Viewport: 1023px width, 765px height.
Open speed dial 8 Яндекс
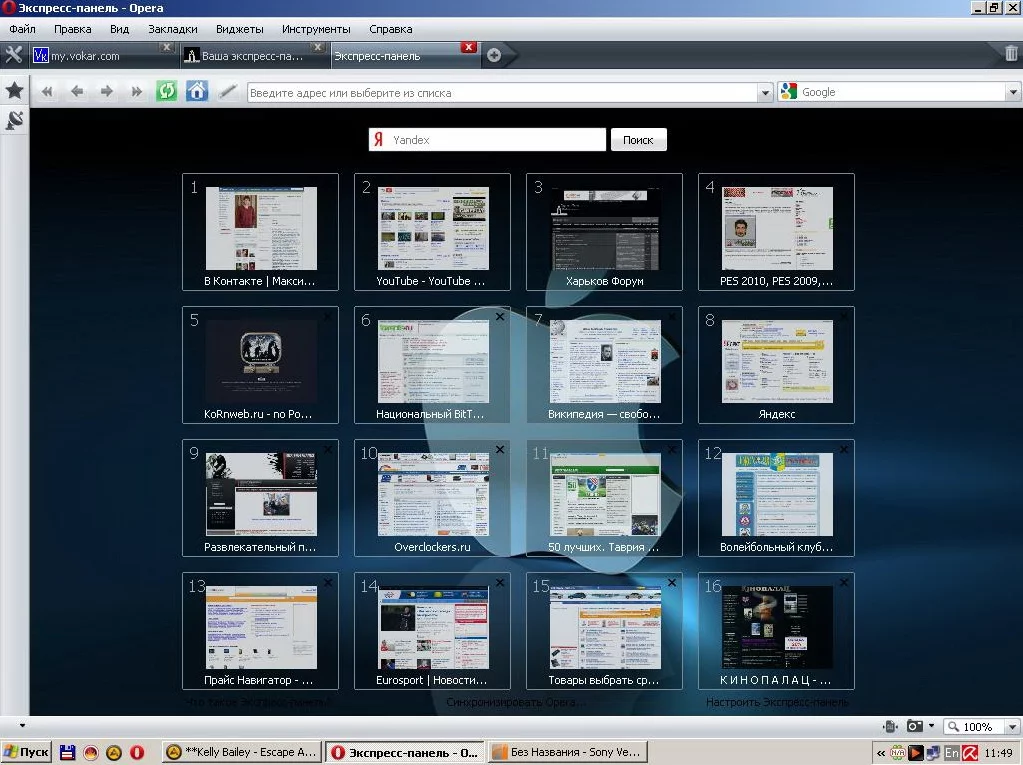click(x=776, y=365)
